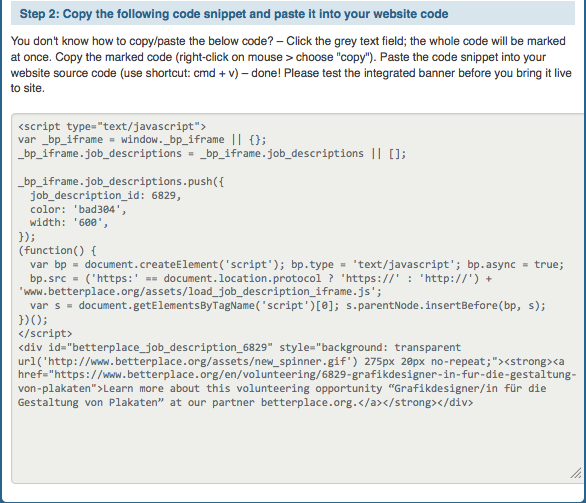
Task: Place cursor on opening script type="text/javascript" line
Action: point(112,126)
